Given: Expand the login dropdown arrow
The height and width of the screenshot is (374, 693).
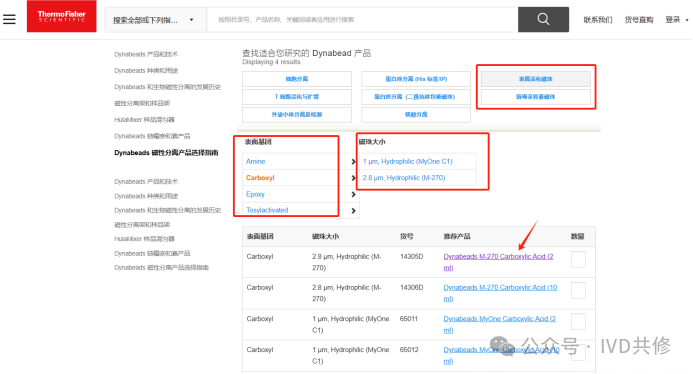Looking at the screenshot, I should coord(687,20).
